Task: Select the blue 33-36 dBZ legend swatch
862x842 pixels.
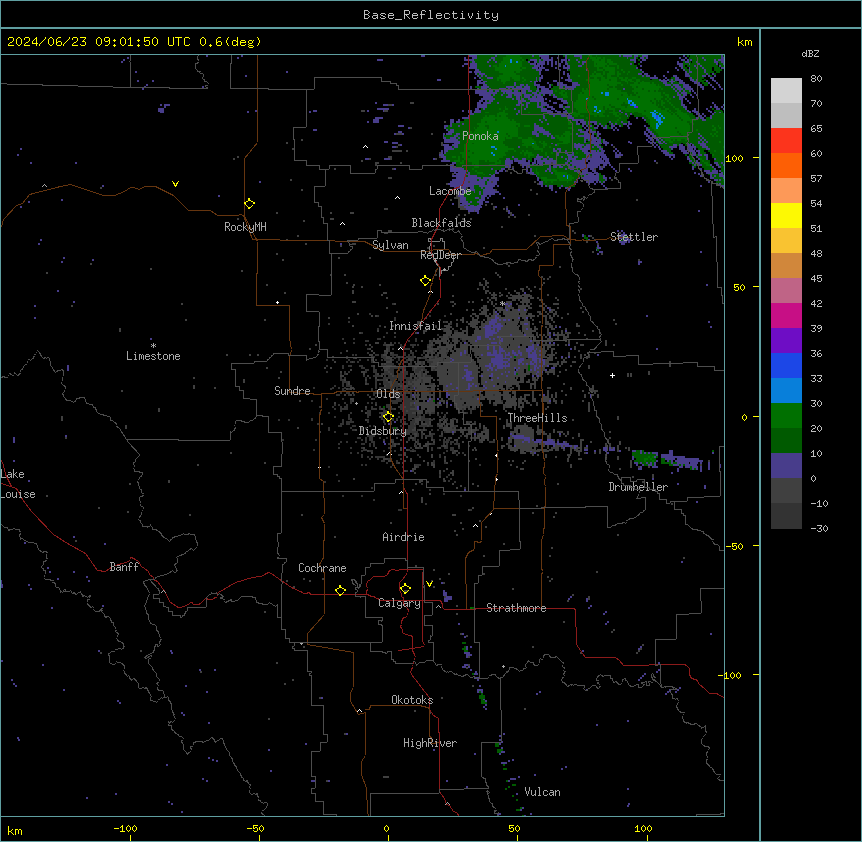Action: tap(786, 365)
